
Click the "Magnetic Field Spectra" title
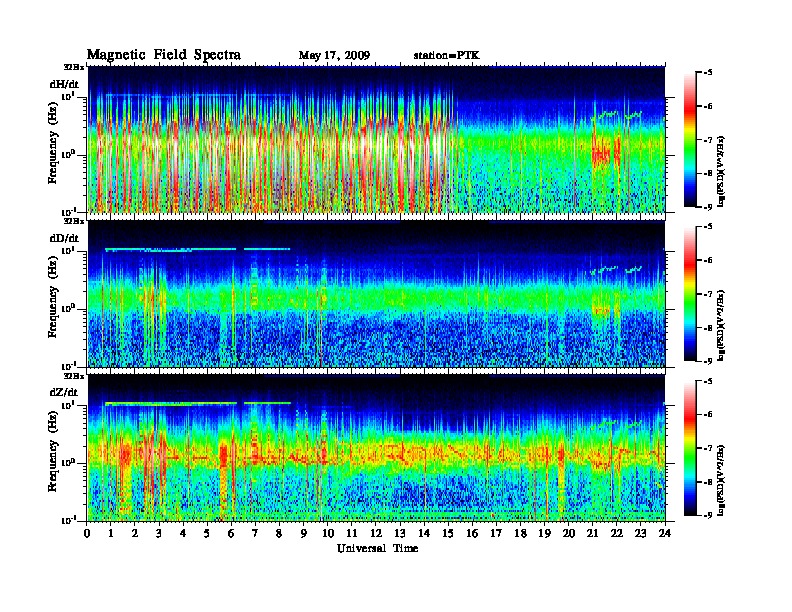pos(164,55)
